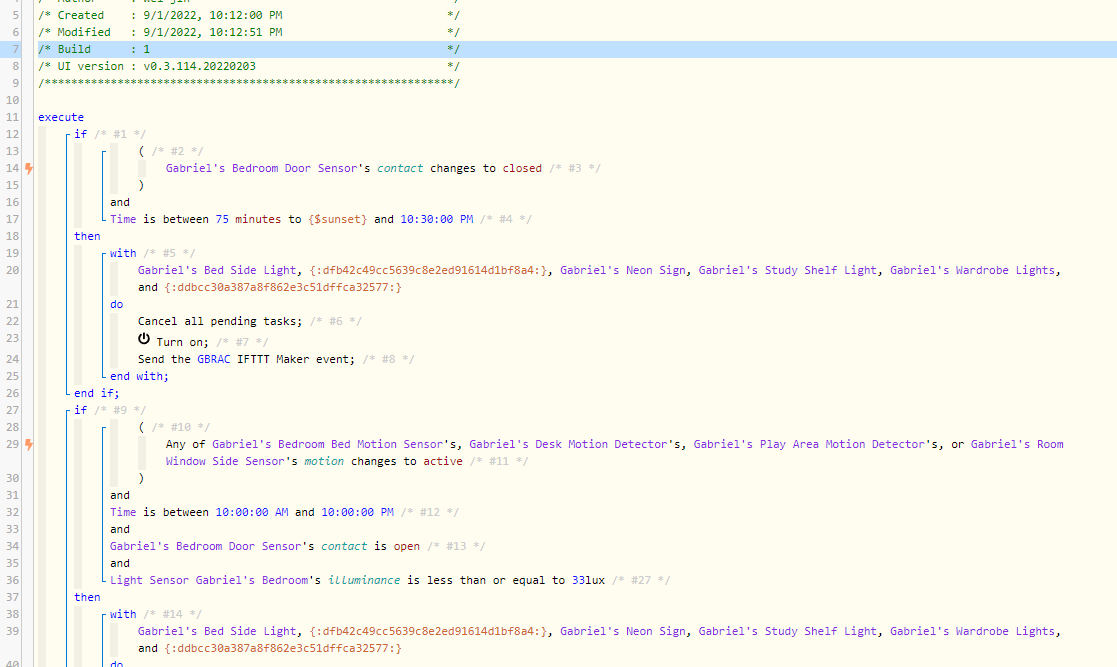
Task: Click the Created date 9/1/2022, 10:12:00 PM line
Action: pyautogui.click(x=249, y=15)
